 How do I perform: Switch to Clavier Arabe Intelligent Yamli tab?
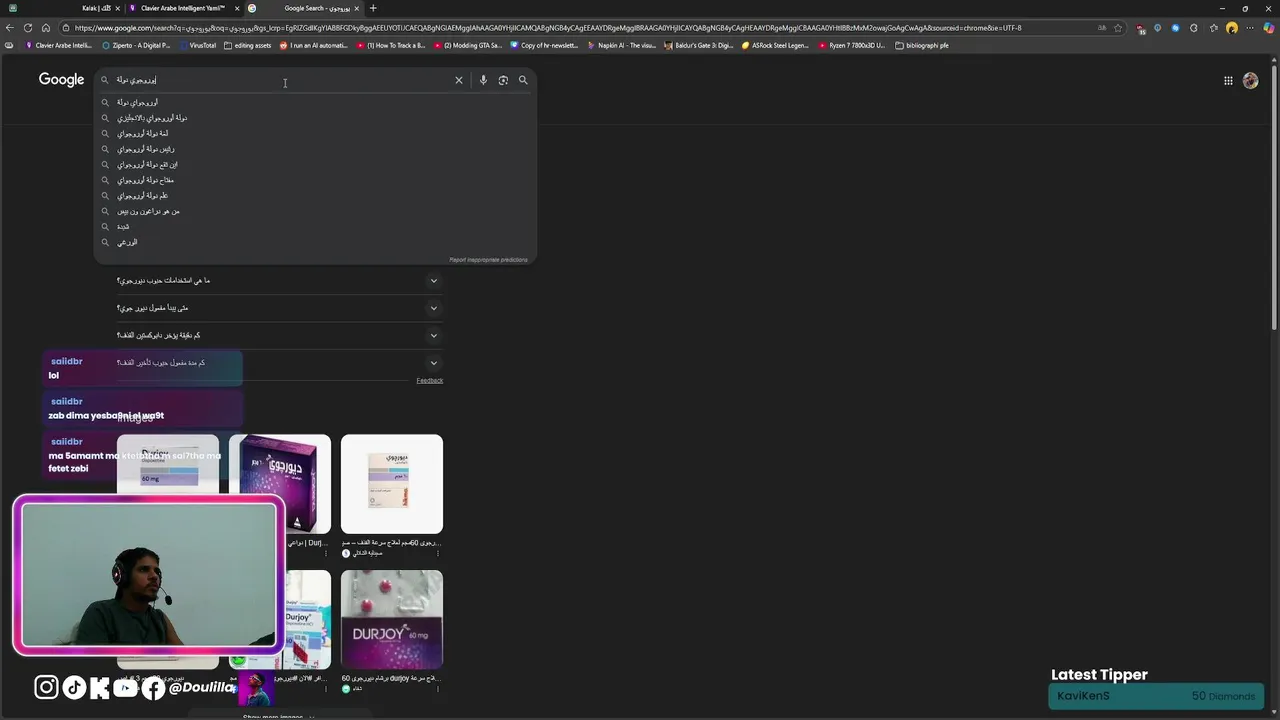[x=182, y=8]
